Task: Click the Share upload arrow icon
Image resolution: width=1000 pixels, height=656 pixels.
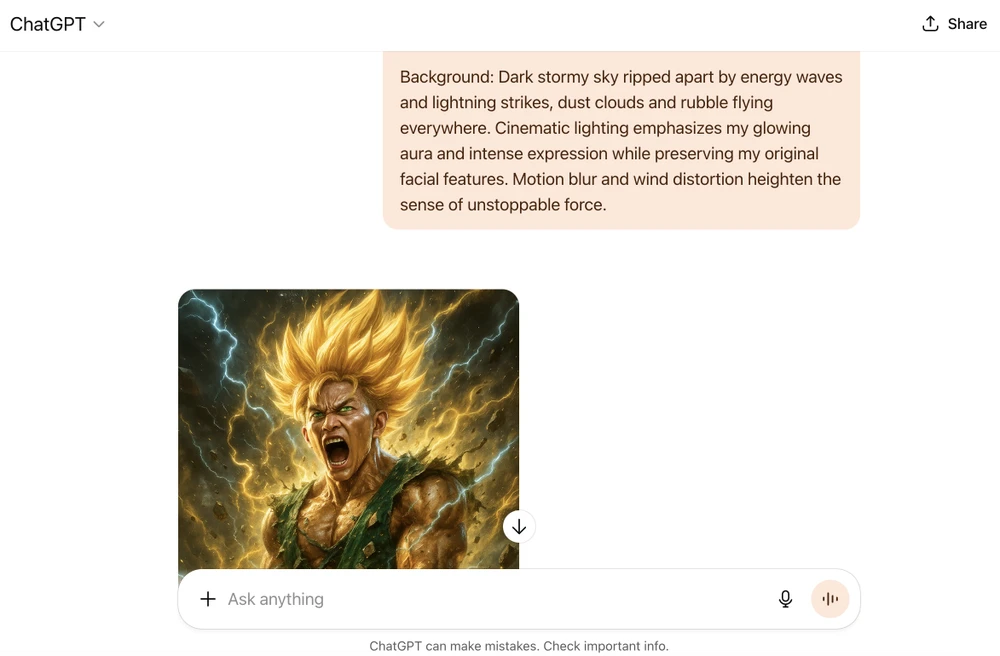Action: 930,24
